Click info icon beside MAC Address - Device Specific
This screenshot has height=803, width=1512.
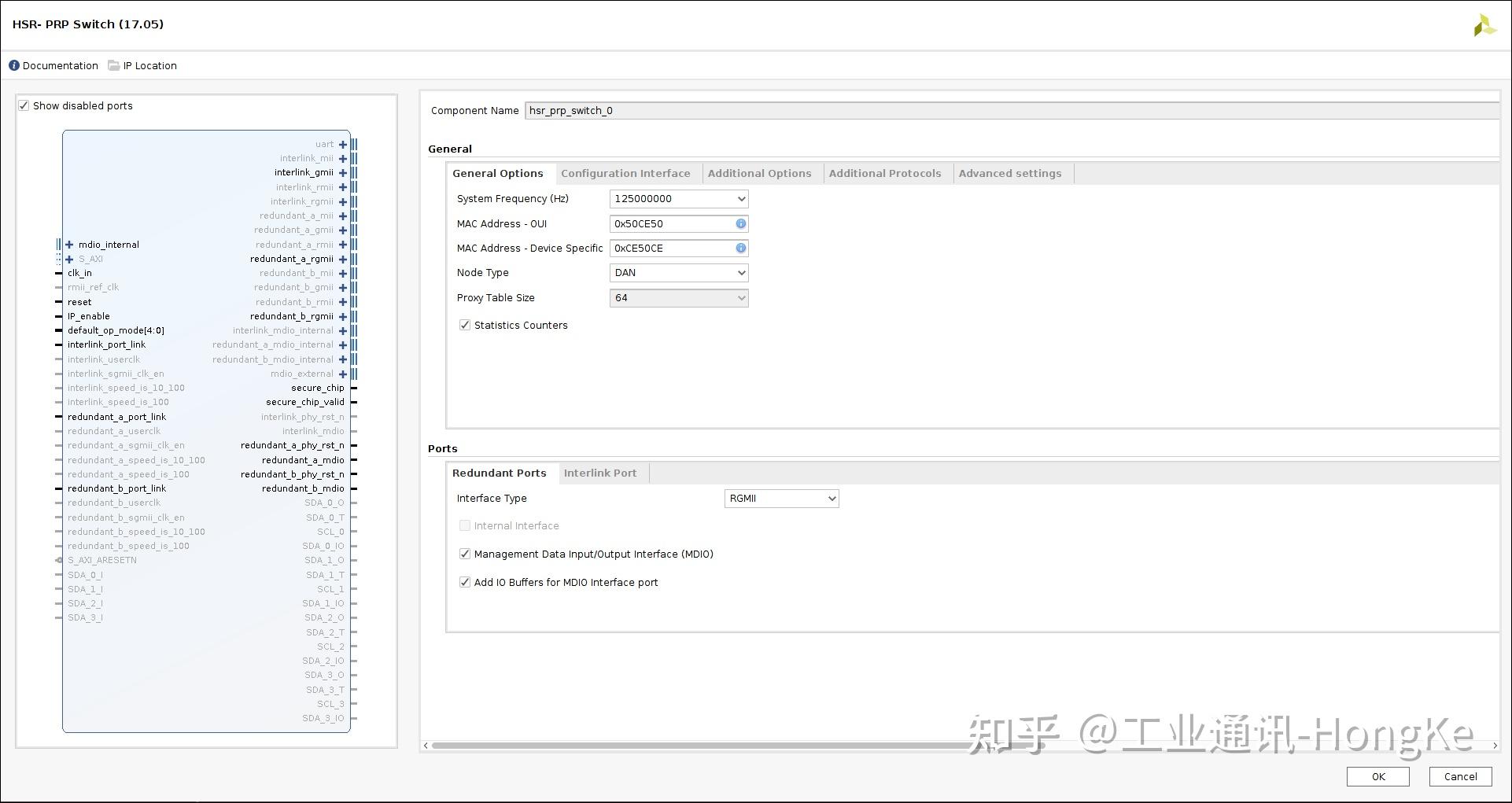tap(739, 249)
